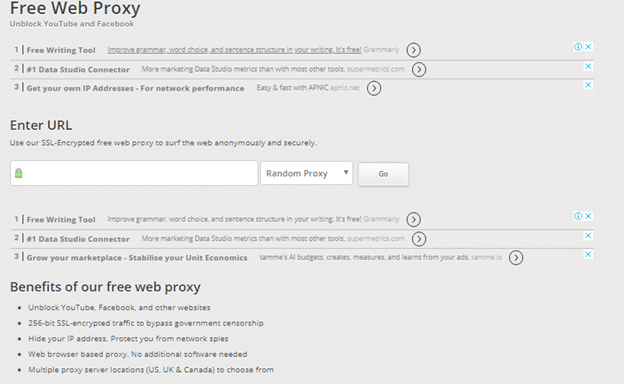This screenshot has width=624, height=384.
Task: Open top #1 Data Studio Connector title
Action: click(78, 70)
